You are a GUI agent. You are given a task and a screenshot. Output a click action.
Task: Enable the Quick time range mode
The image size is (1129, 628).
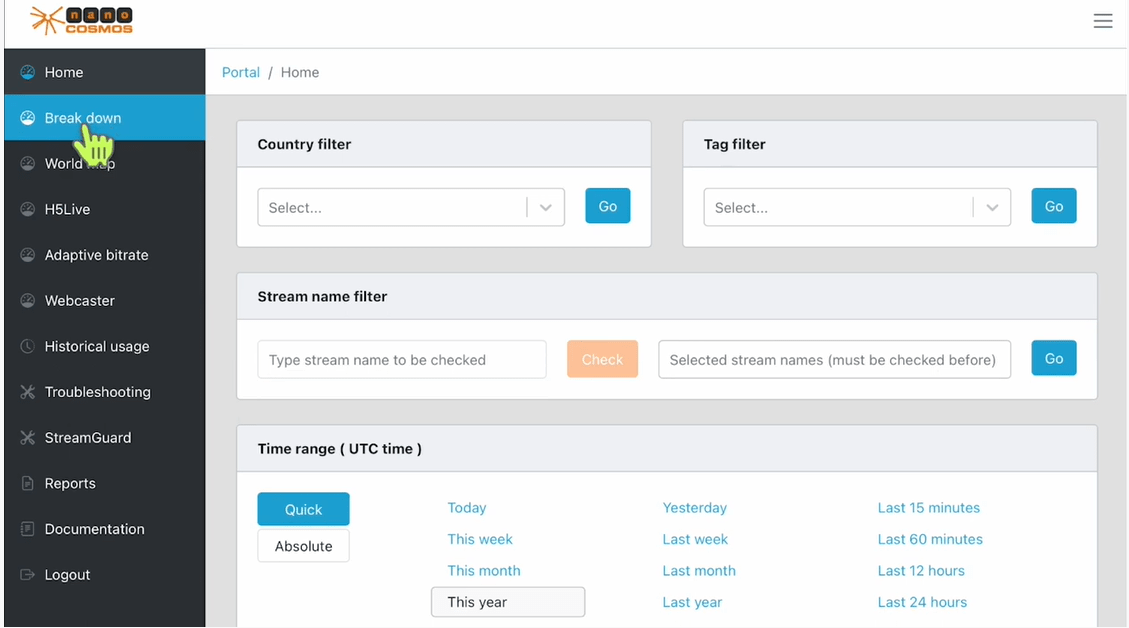click(x=303, y=509)
